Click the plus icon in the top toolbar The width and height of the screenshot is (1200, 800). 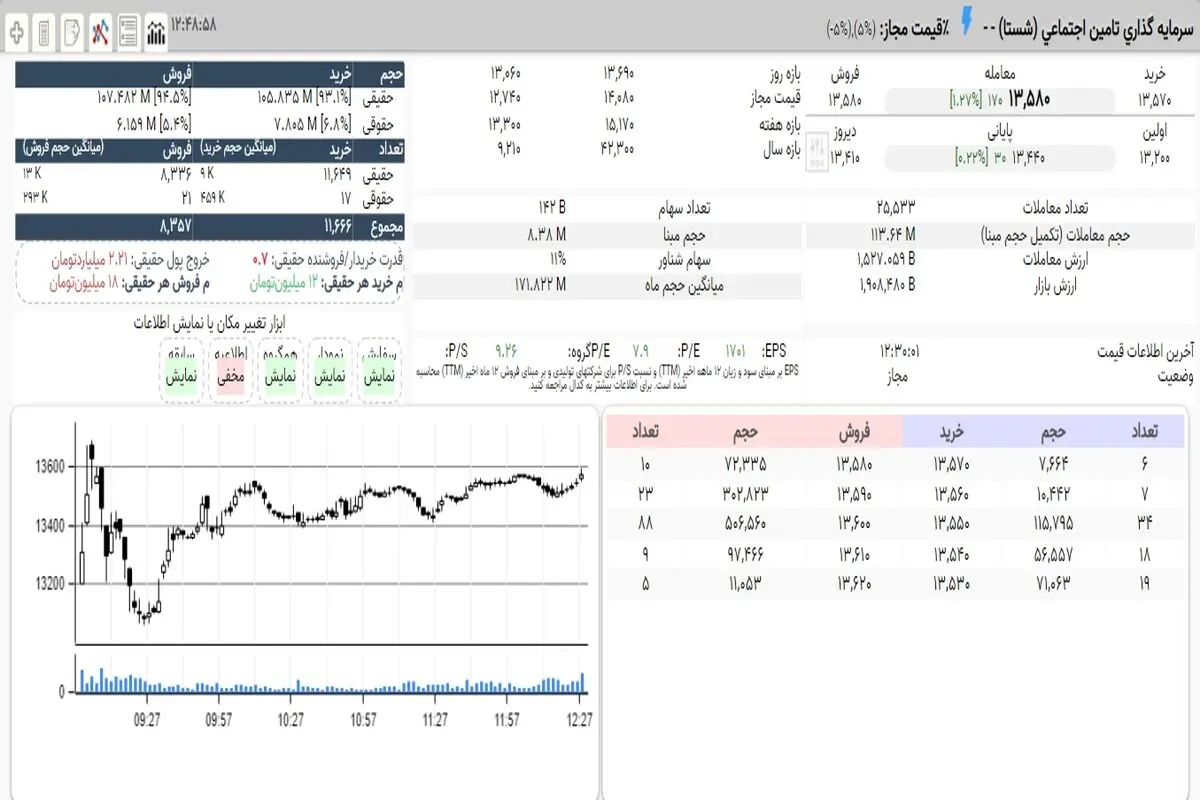[x=17, y=31]
